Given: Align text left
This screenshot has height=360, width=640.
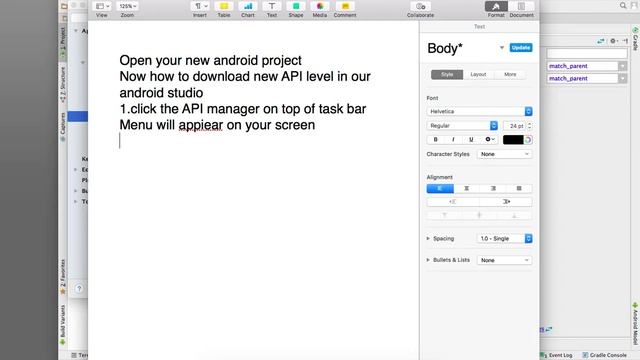Looking at the screenshot, I should click(x=440, y=188).
